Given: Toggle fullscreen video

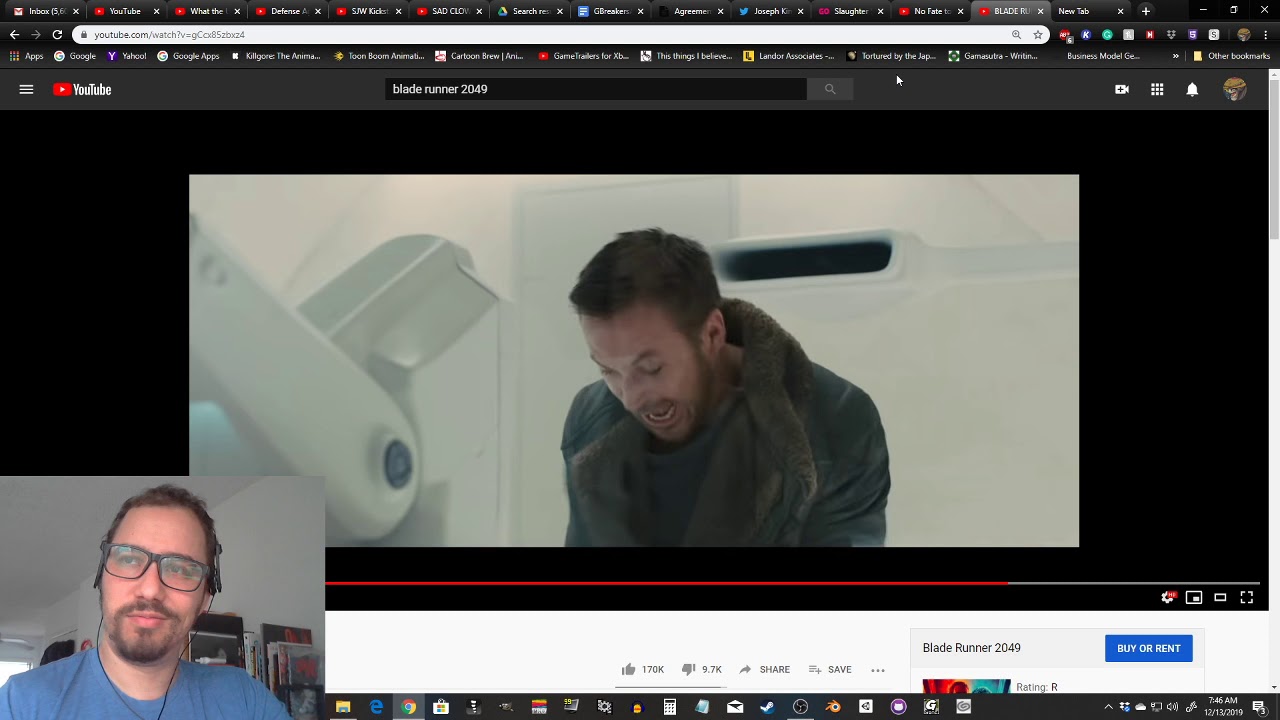Looking at the screenshot, I should click(x=1247, y=597).
